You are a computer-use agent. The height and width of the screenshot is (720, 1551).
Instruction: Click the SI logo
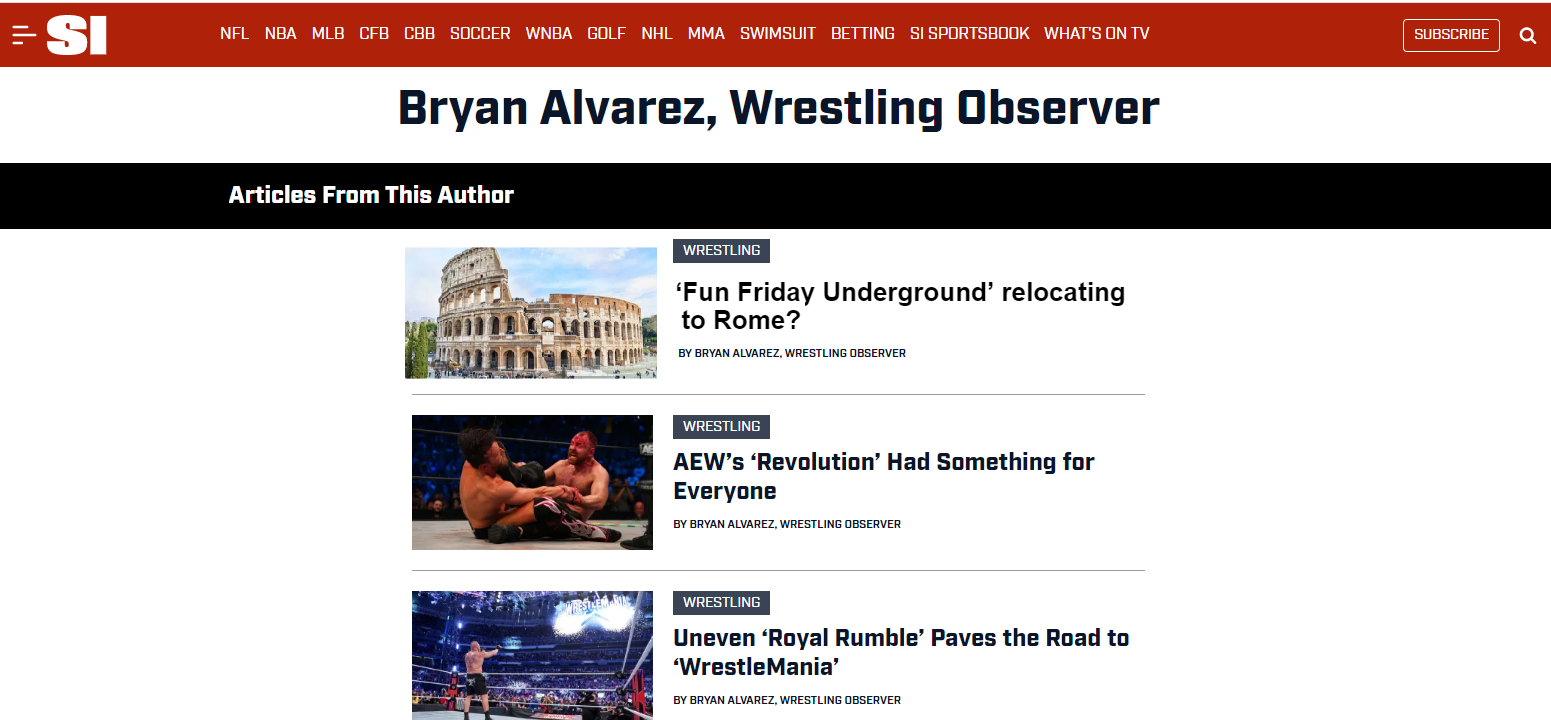click(x=77, y=35)
